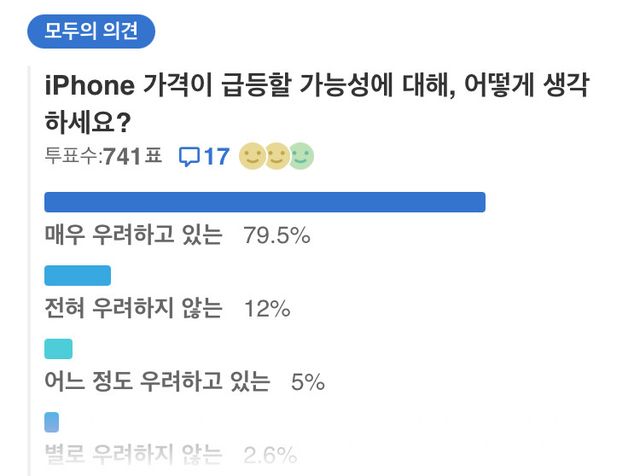The width and height of the screenshot is (640, 476).
Task: Select the 매우 우려하고 있는 option
Action: click(133, 236)
